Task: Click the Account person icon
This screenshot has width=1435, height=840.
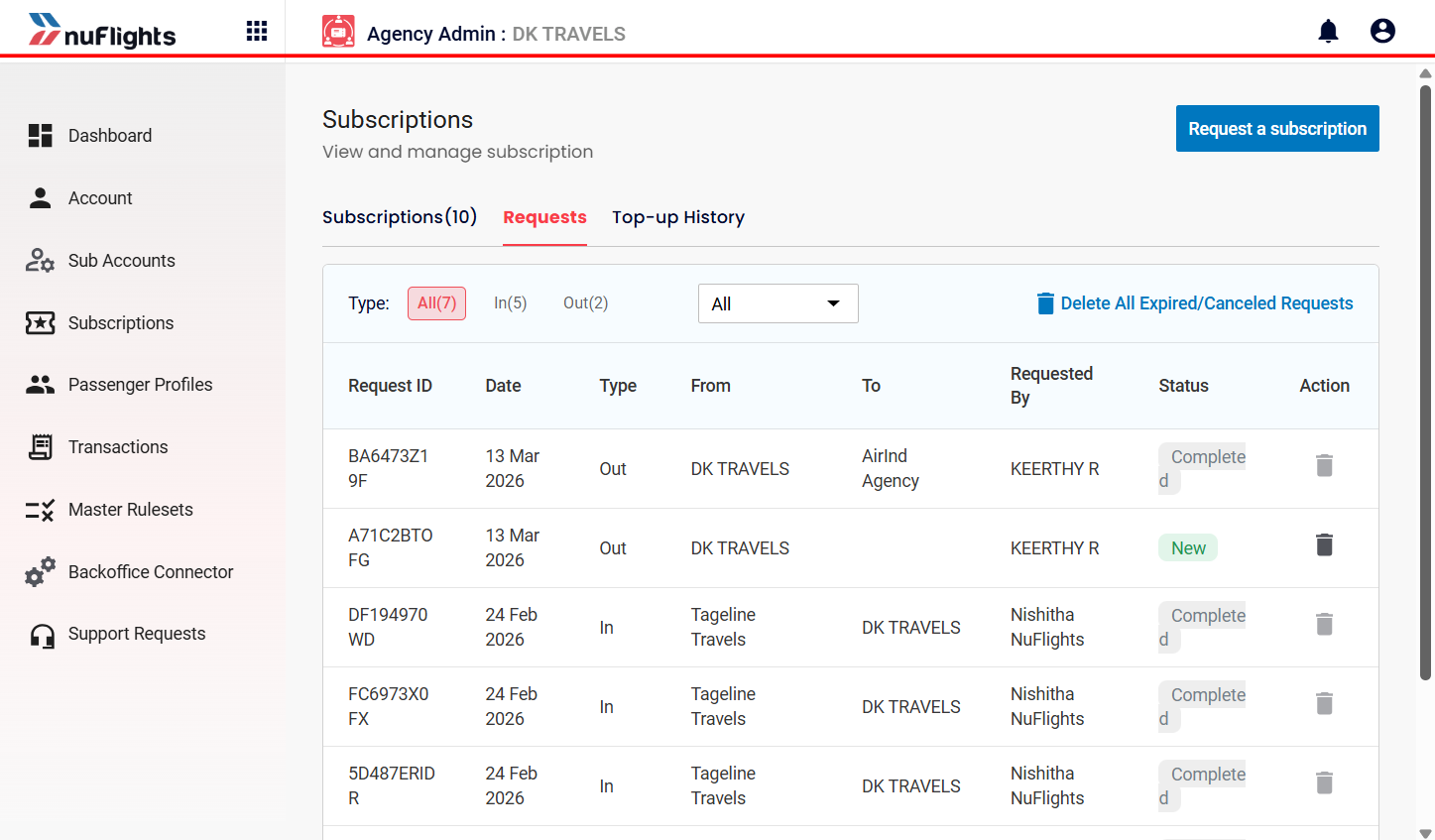Action: pos(41,198)
